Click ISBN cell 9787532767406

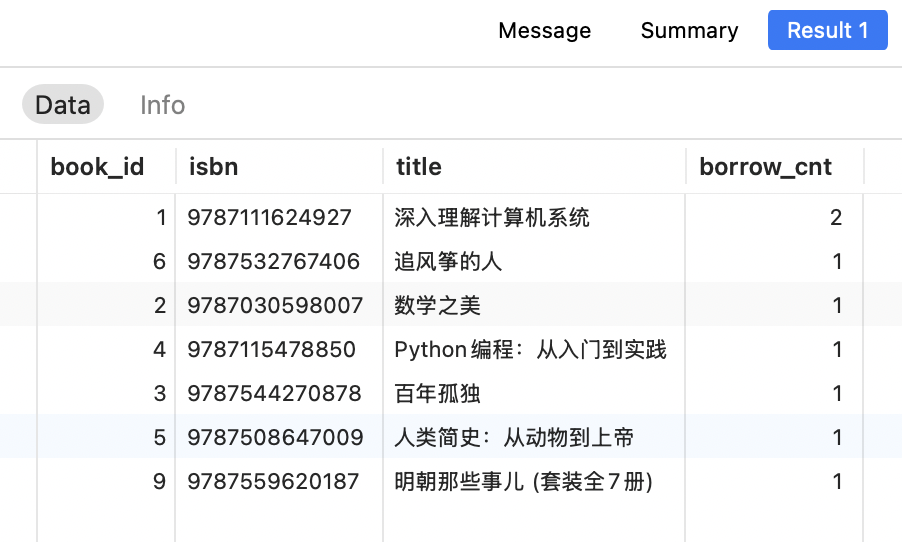(x=273, y=262)
